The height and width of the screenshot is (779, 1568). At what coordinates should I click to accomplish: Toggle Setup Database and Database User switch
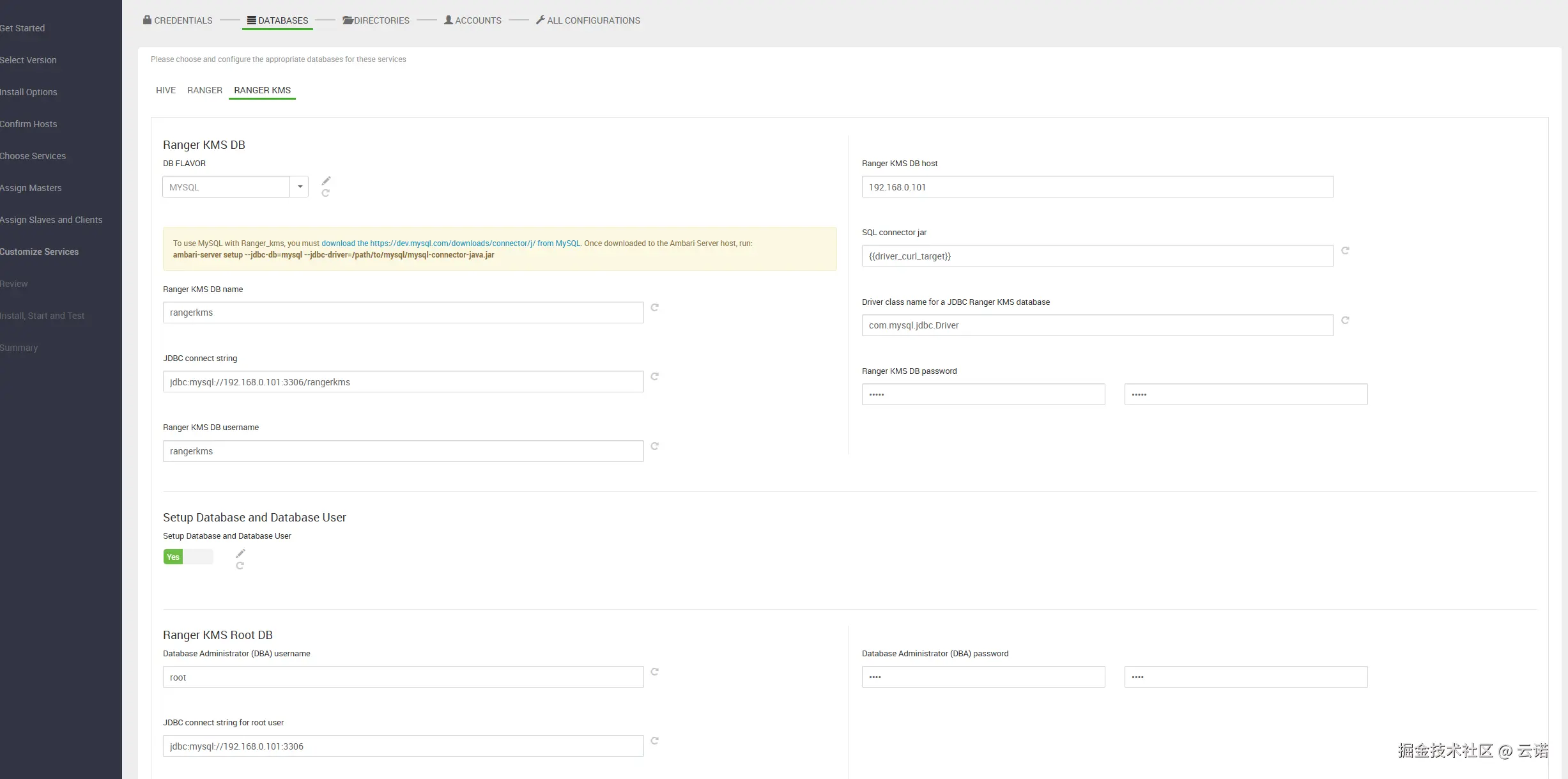pyautogui.click(x=188, y=557)
